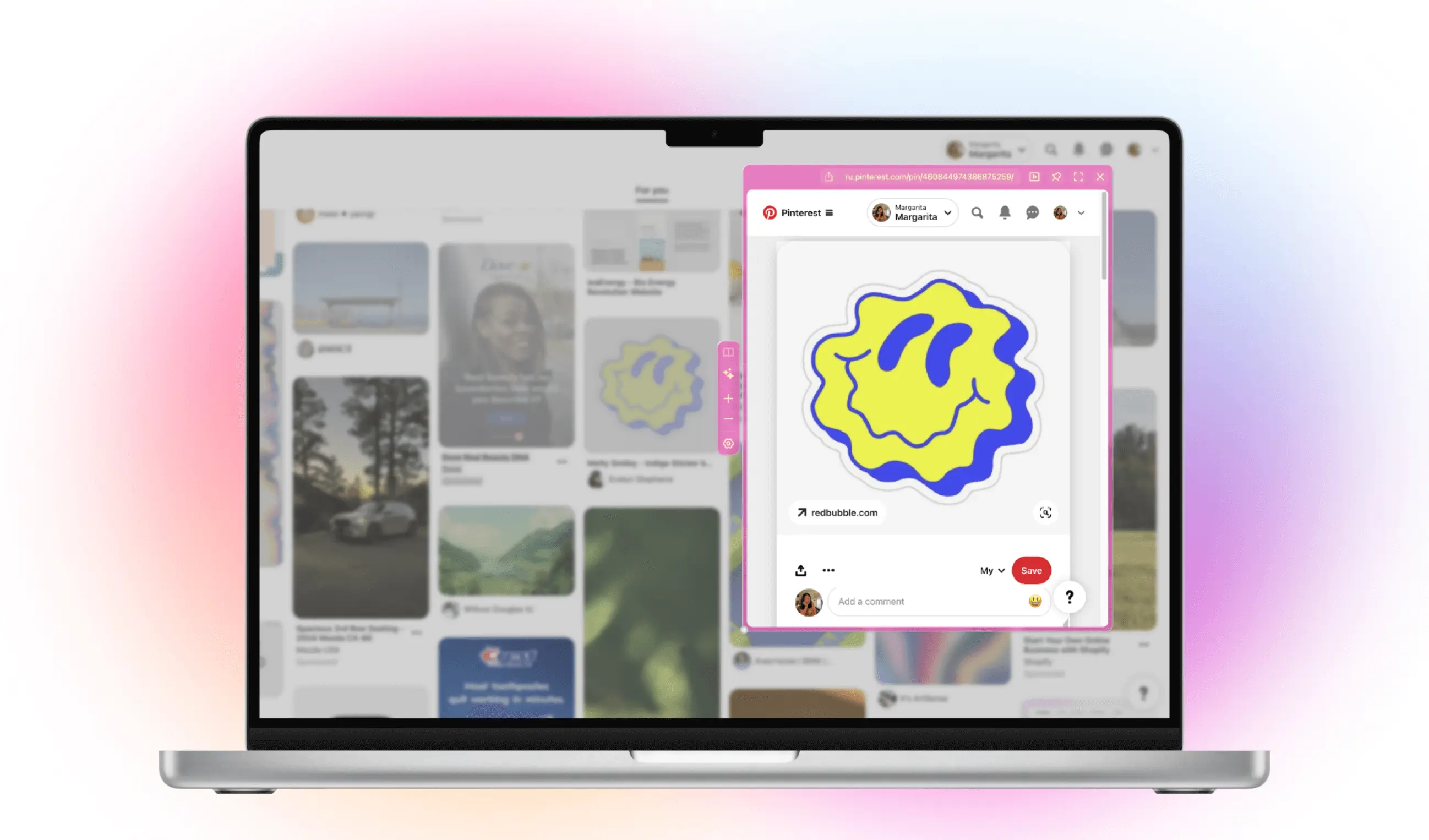Click the Pinterest notifications bell icon

pyautogui.click(x=1005, y=212)
